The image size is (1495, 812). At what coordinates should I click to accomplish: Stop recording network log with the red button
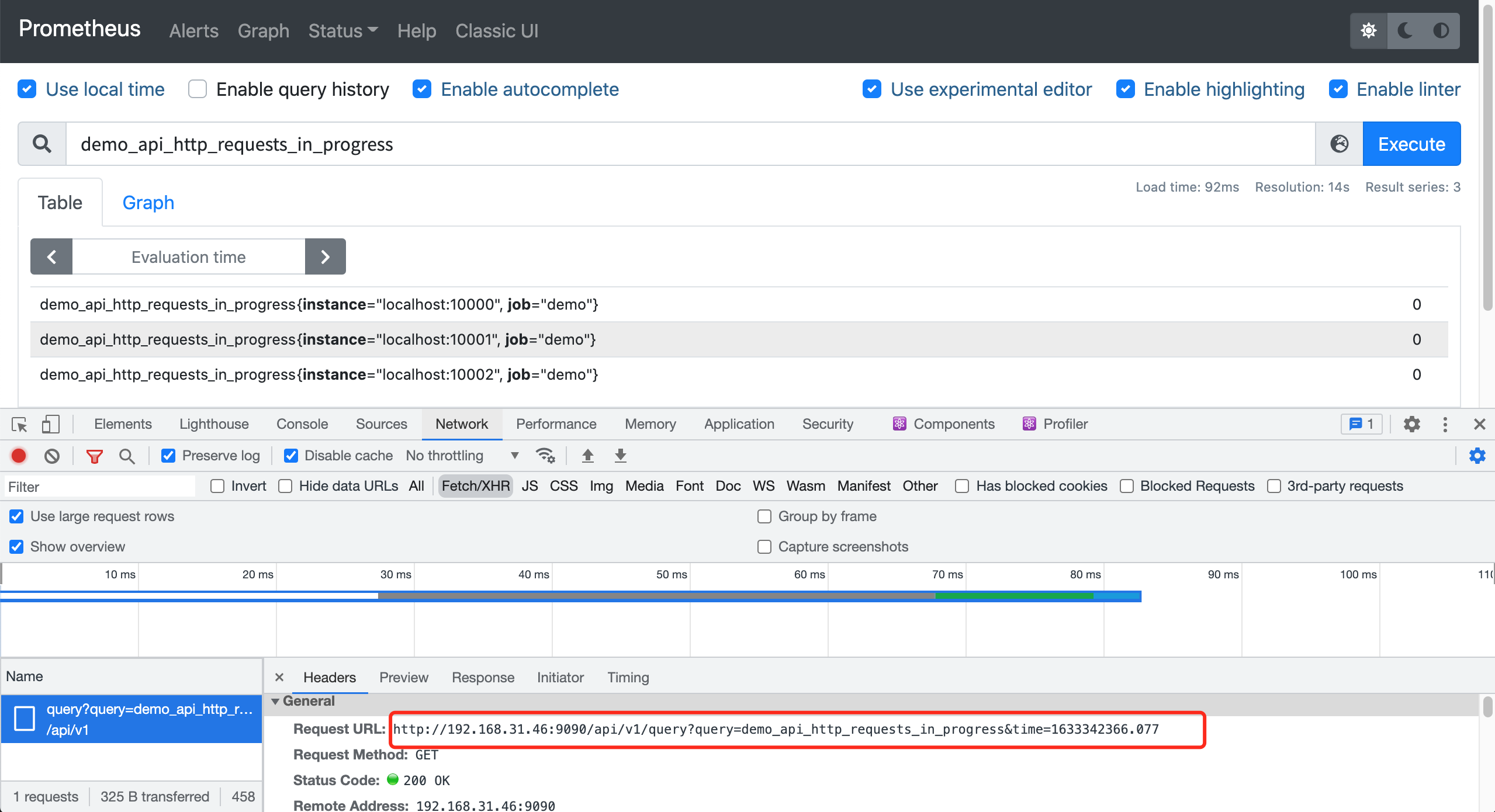19,456
